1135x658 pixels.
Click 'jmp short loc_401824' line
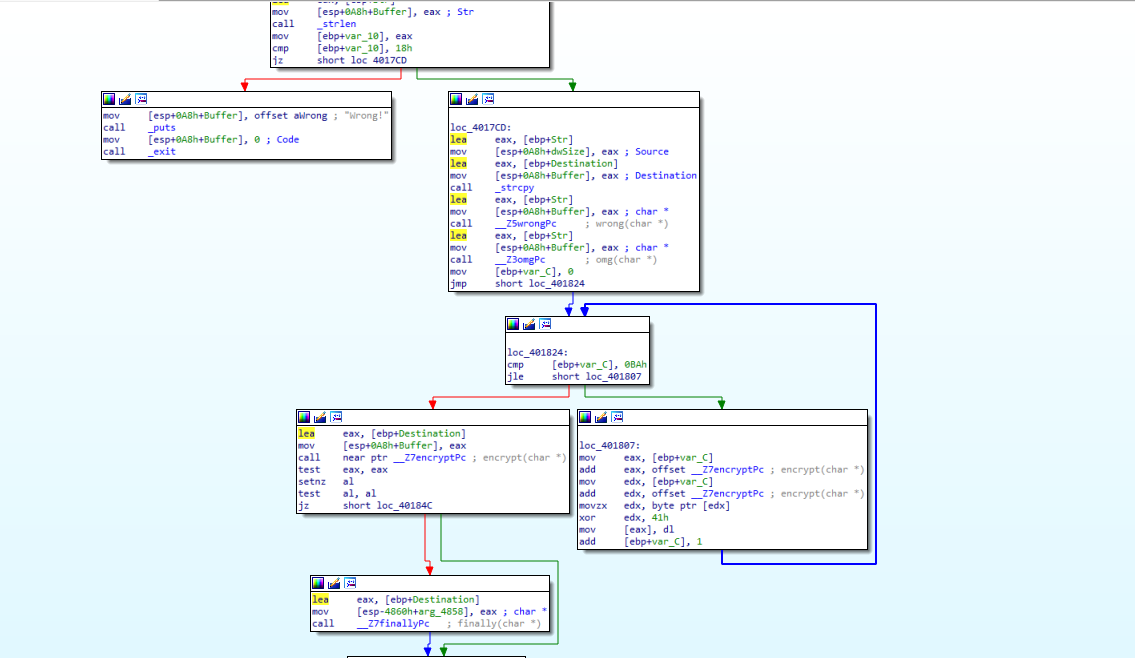click(x=518, y=284)
